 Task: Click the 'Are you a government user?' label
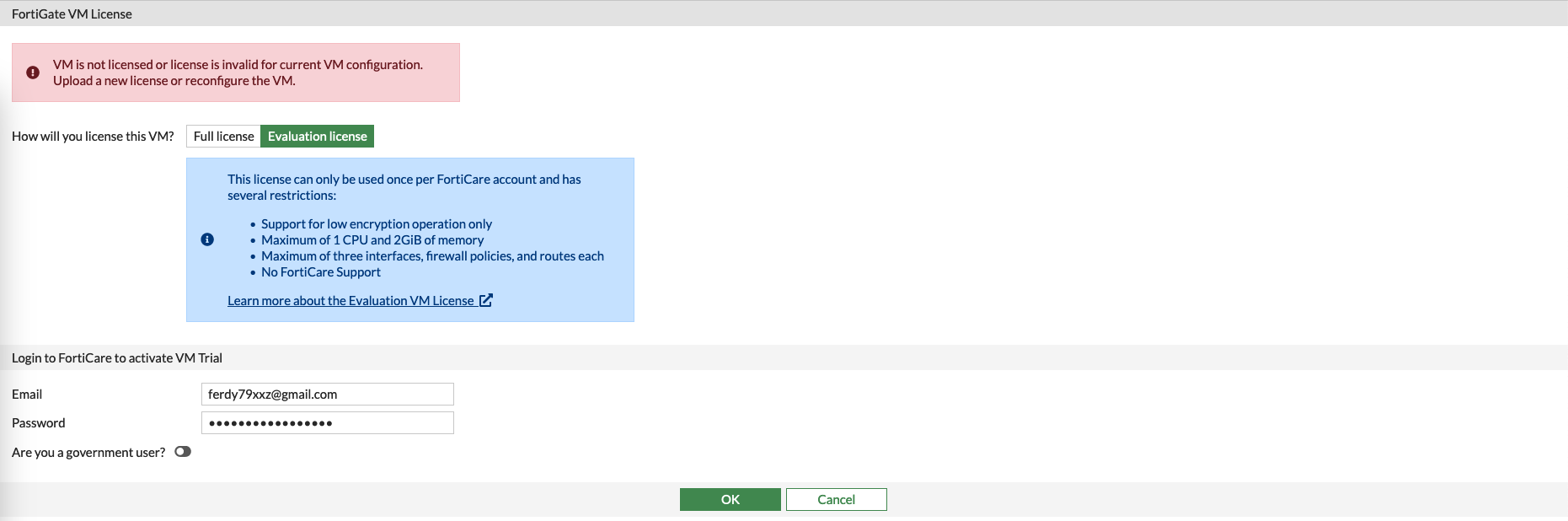(88, 453)
